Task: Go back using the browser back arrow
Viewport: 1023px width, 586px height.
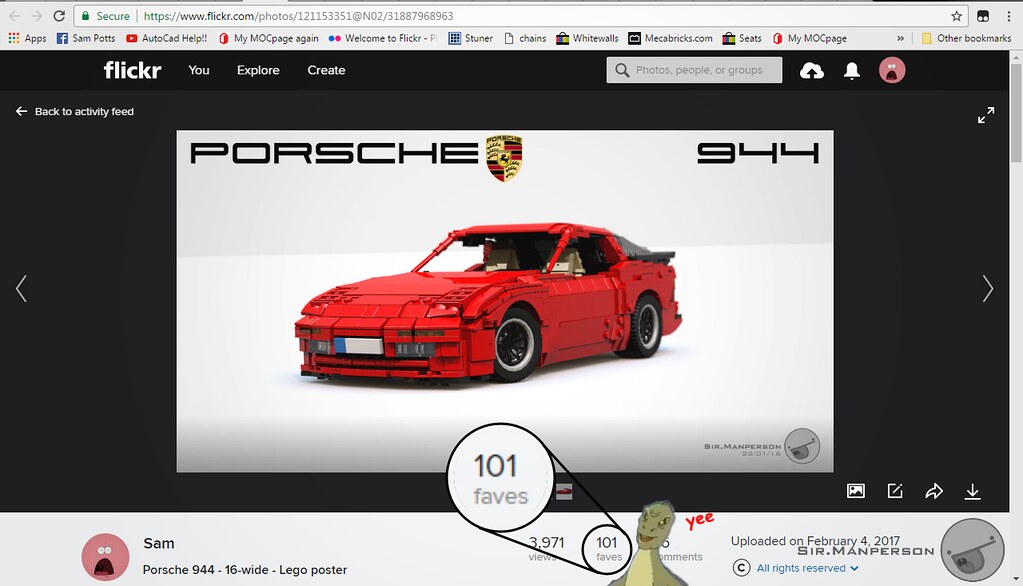Action: 14,16
